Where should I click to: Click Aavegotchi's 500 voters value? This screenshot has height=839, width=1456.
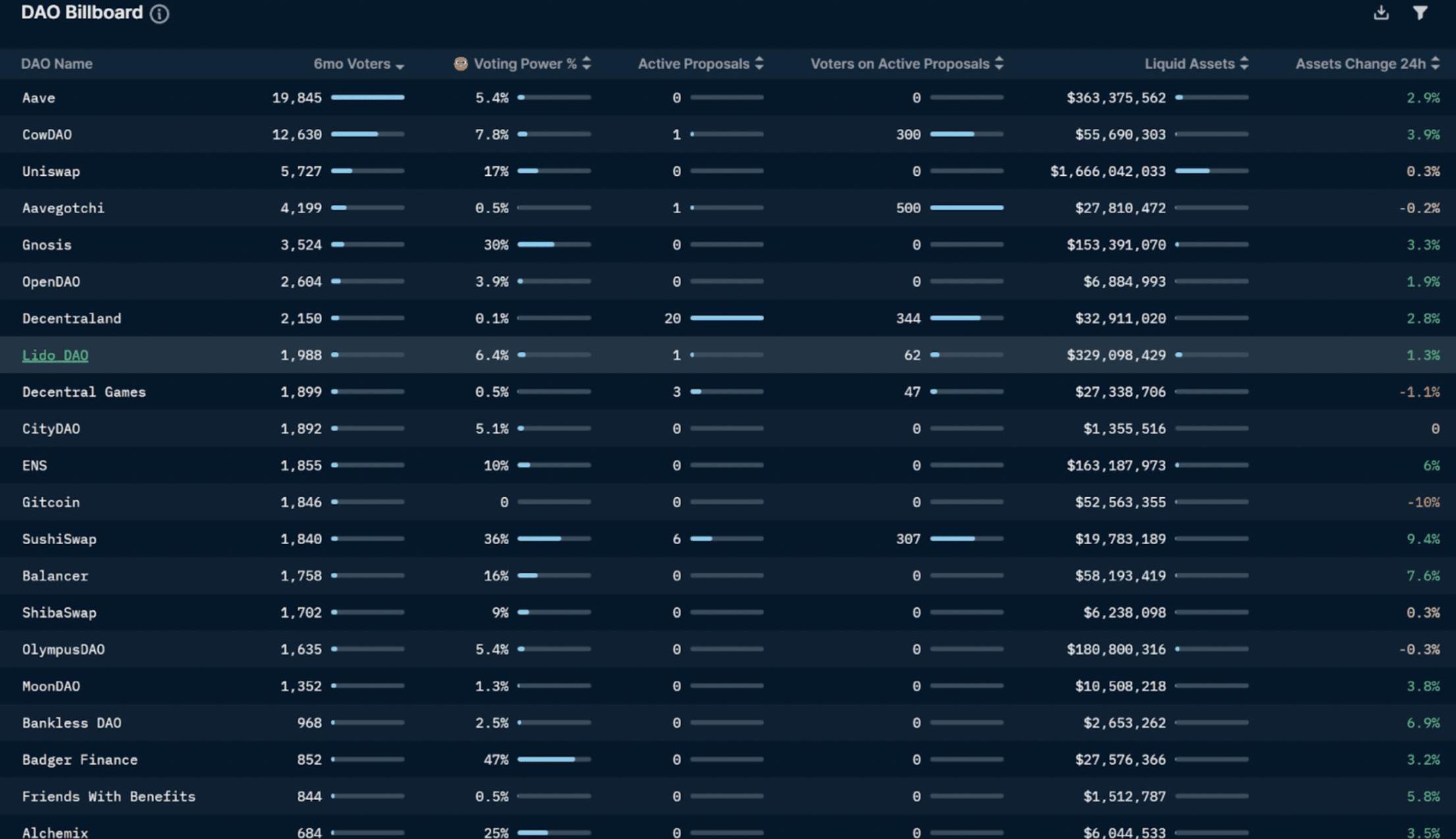(908, 208)
